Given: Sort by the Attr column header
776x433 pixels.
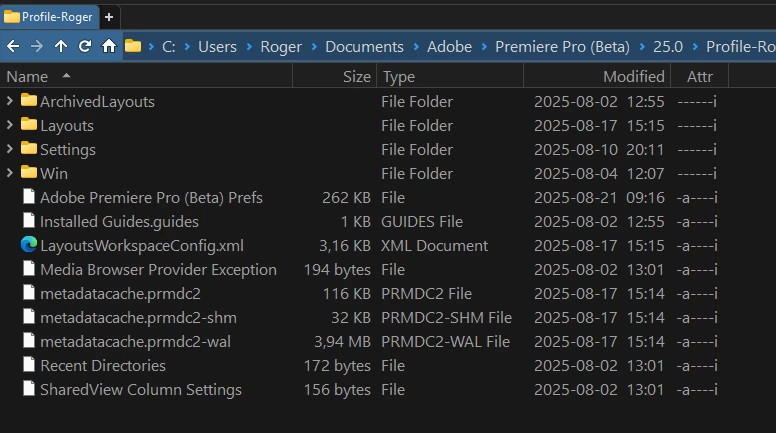Looking at the screenshot, I should (699, 77).
